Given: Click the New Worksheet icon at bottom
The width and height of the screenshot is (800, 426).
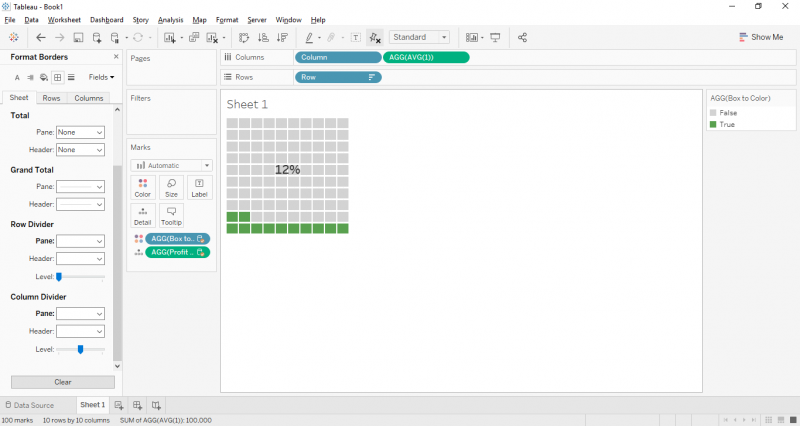Looking at the screenshot, I should (x=119, y=405).
